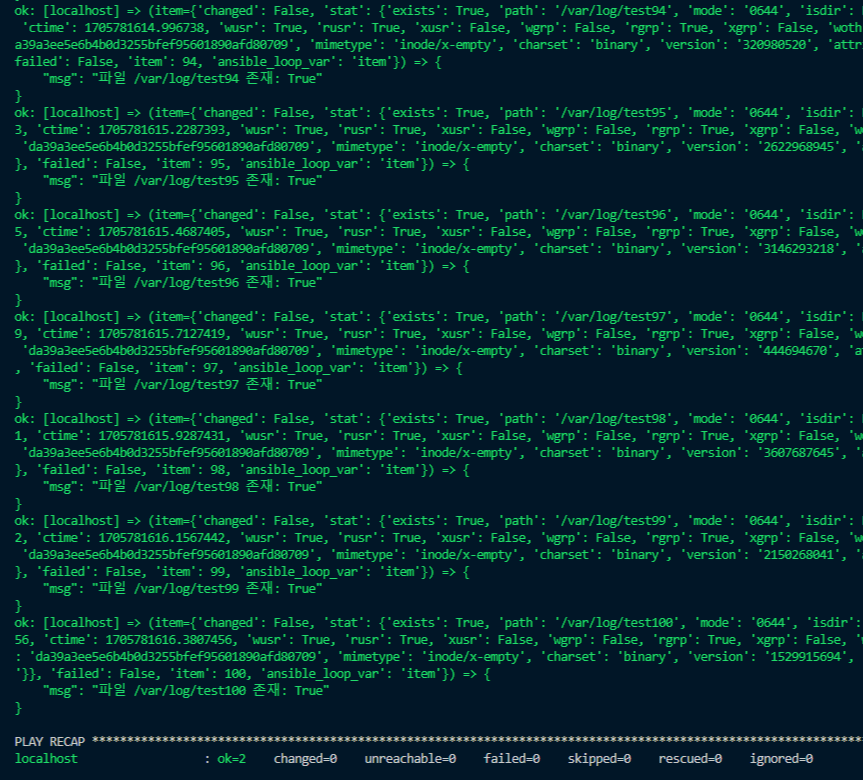Click the msg line "/var/log/test94 존재: True"
The width and height of the screenshot is (863, 780).
[182, 78]
